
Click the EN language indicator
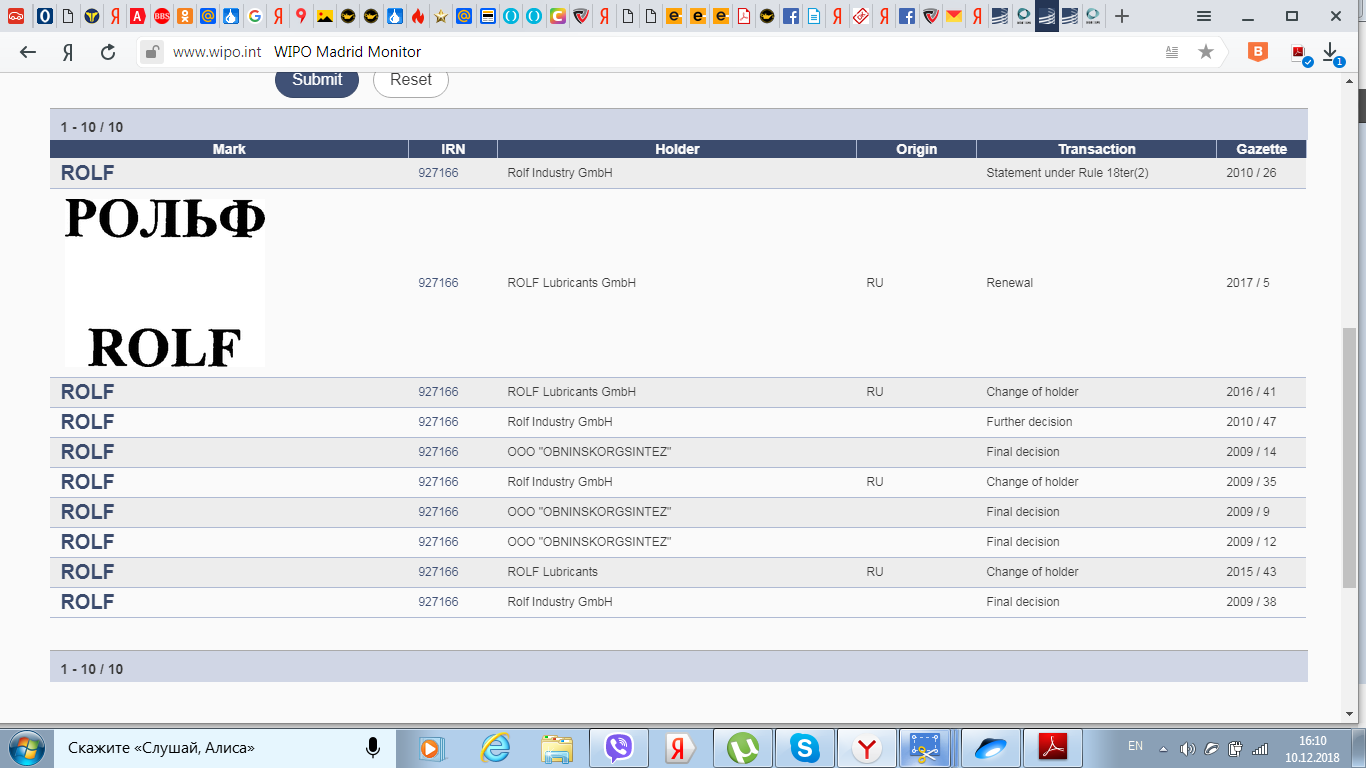(1135, 746)
